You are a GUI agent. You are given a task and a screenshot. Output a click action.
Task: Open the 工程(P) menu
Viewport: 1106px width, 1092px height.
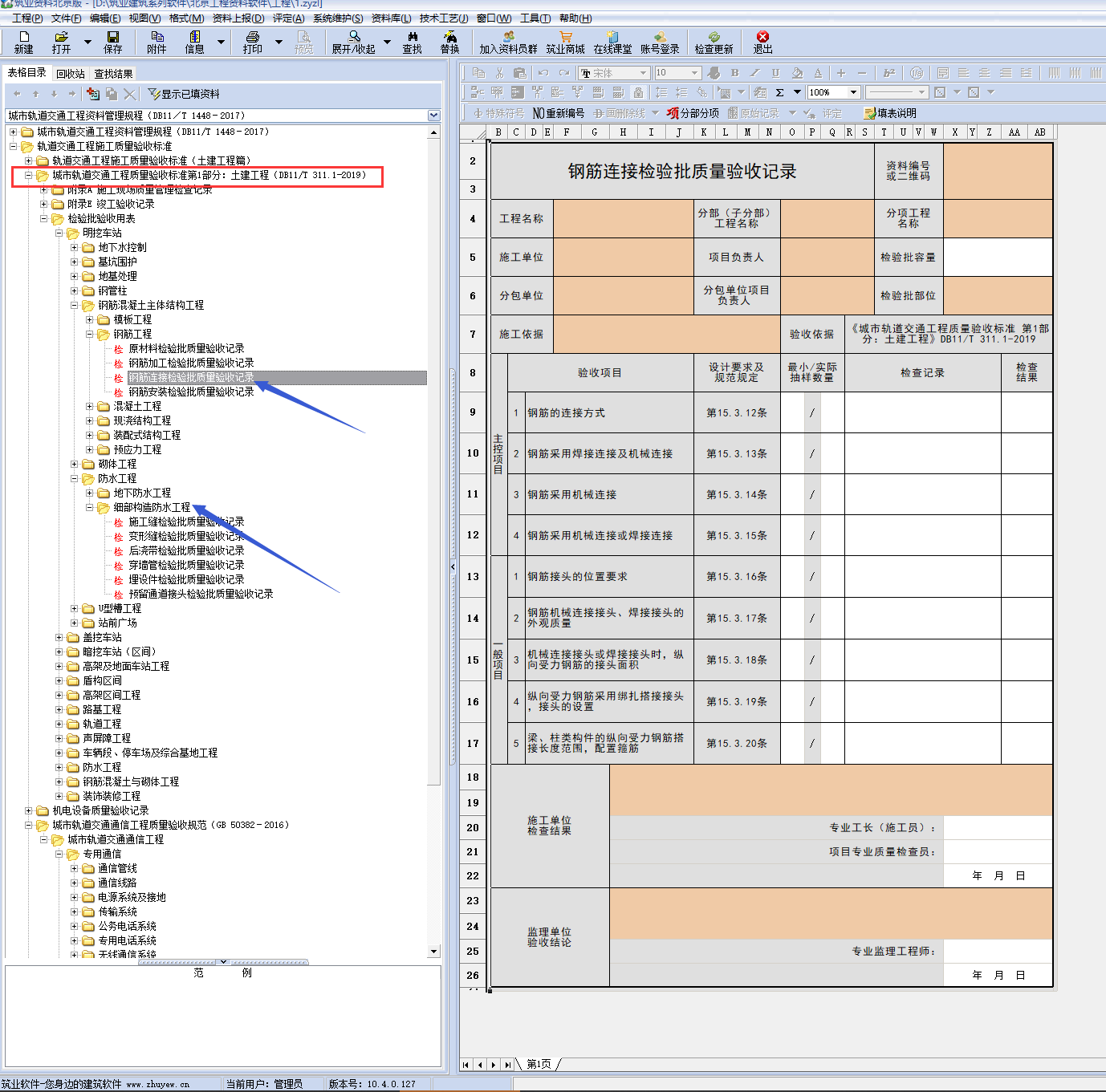[27, 18]
